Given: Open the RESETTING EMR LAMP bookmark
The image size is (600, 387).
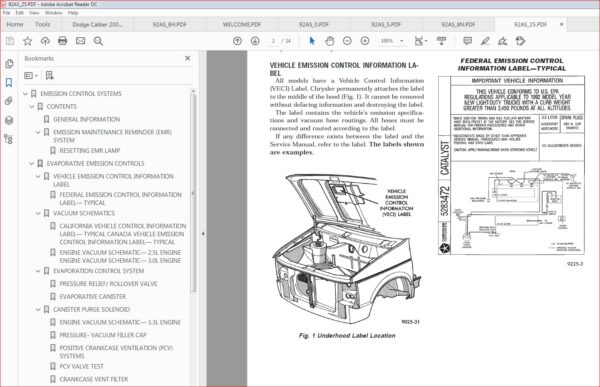Looking at the screenshot, I should tap(90, 150).
